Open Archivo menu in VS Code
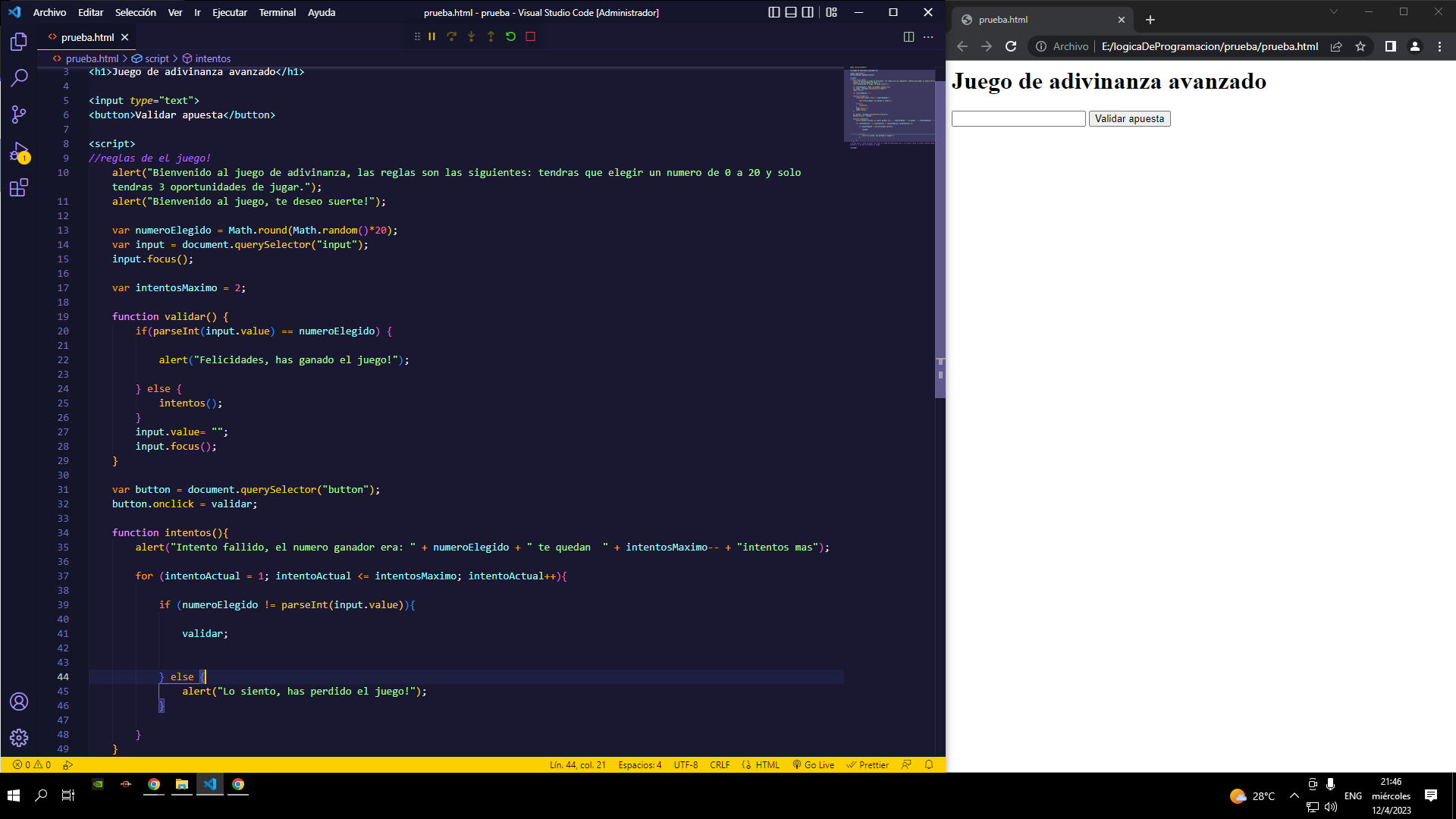The width and height of the screenshot is (1456, 819). click(49, 12)
